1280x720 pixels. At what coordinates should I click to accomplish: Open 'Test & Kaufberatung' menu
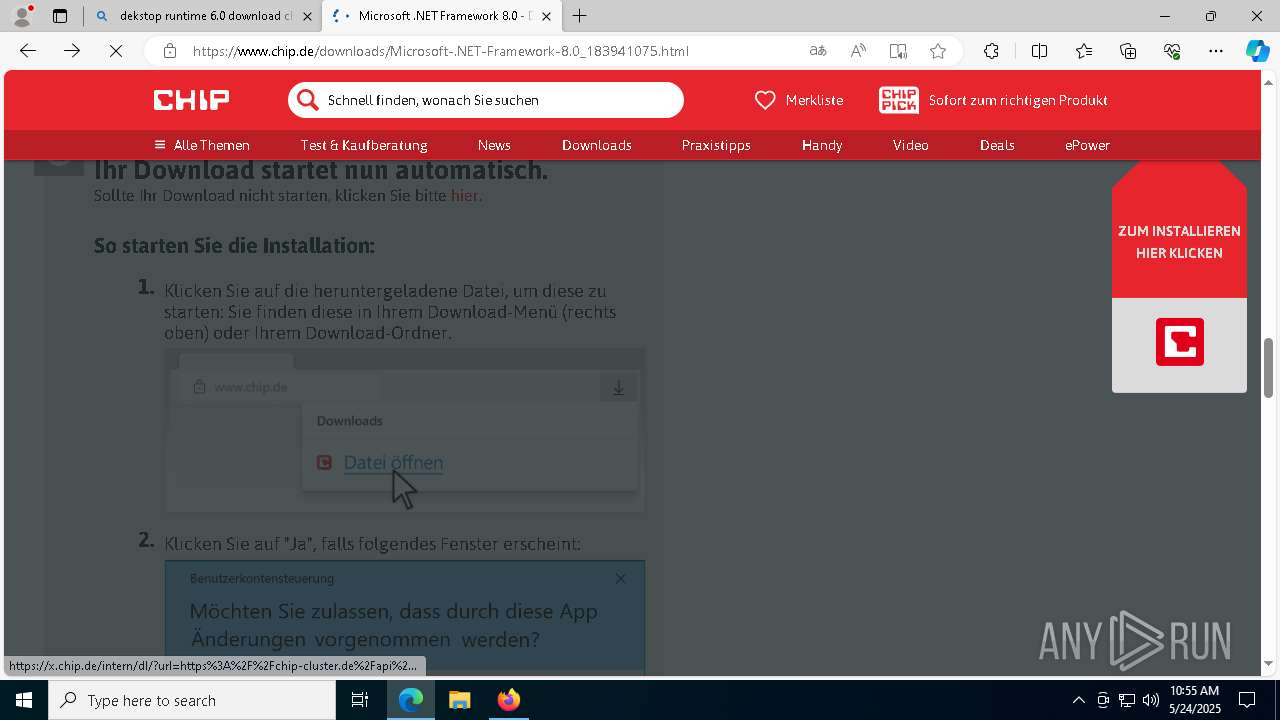point(364,145)
